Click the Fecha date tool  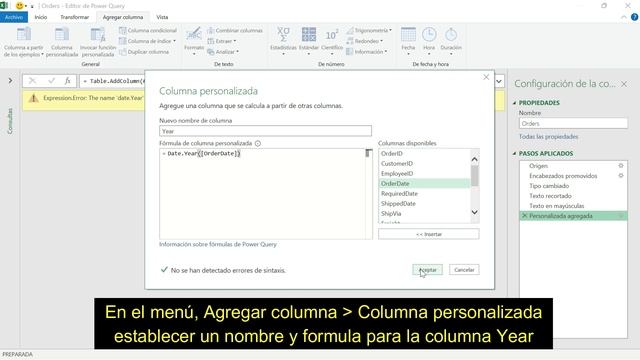click(408, 41)
